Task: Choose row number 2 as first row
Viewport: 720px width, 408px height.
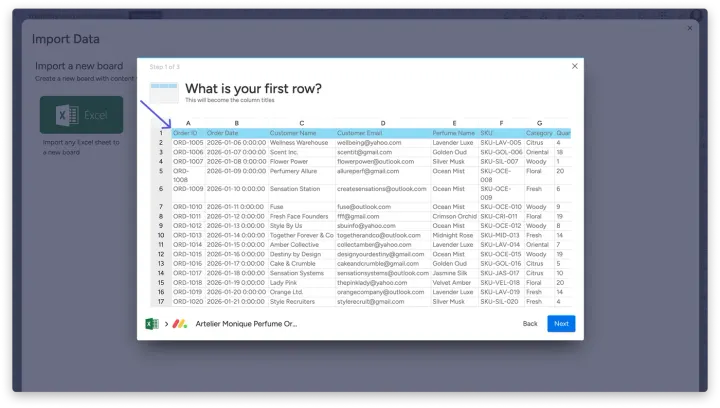Action: (161, 143)
